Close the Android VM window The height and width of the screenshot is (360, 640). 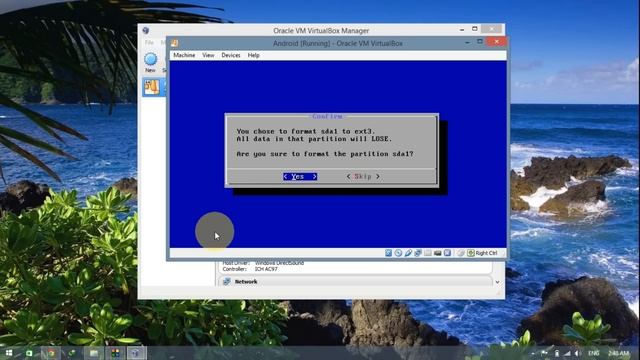(496, 42)
